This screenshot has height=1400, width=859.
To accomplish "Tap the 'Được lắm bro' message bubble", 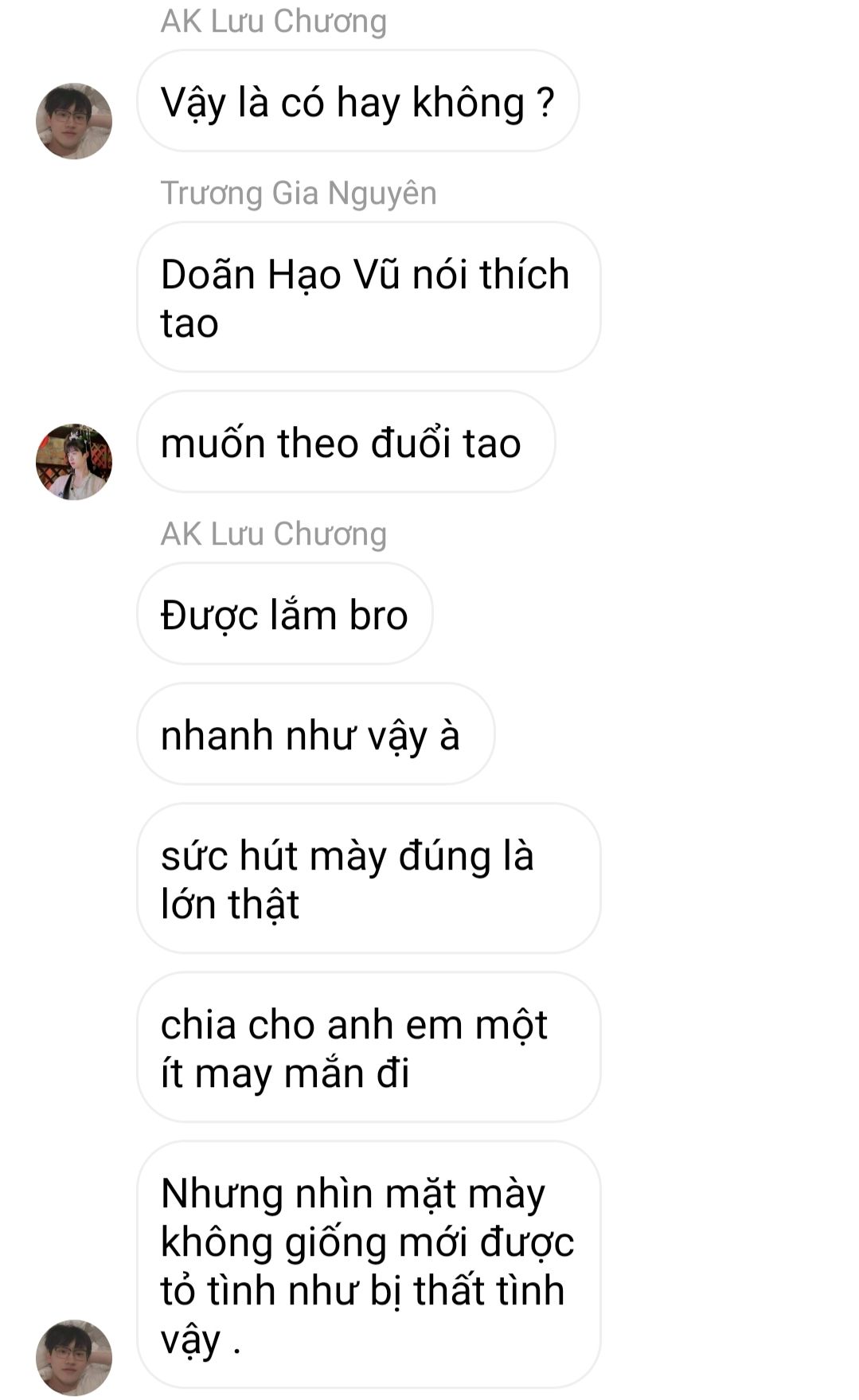I will click(x=285, y=614).
